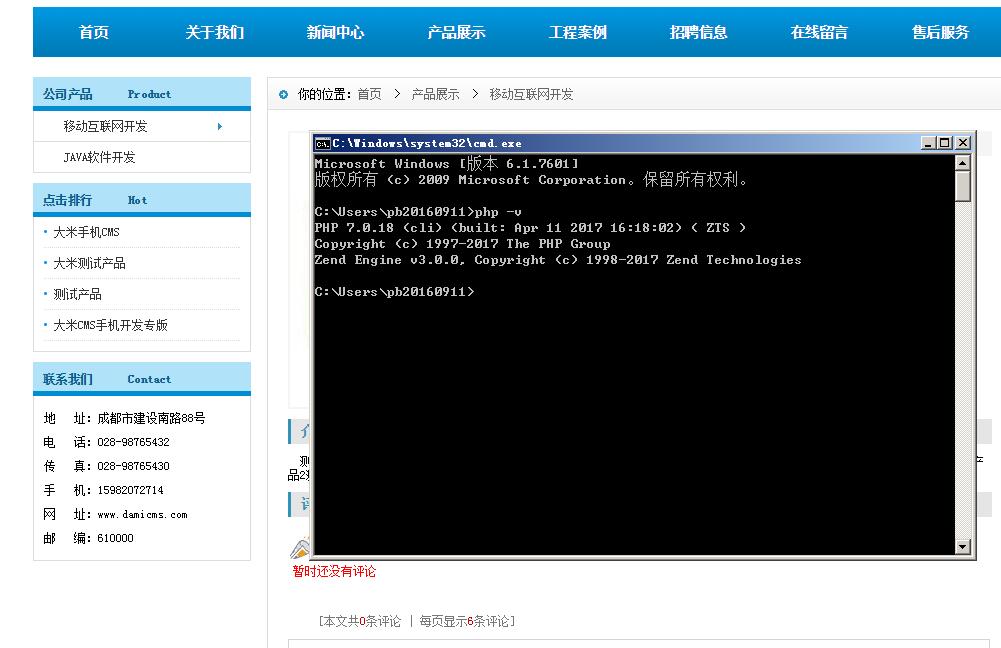Expand the arrow beside 移动互联网开发
Viewport: 1001px width, 648px height.
tap(220, 126)
